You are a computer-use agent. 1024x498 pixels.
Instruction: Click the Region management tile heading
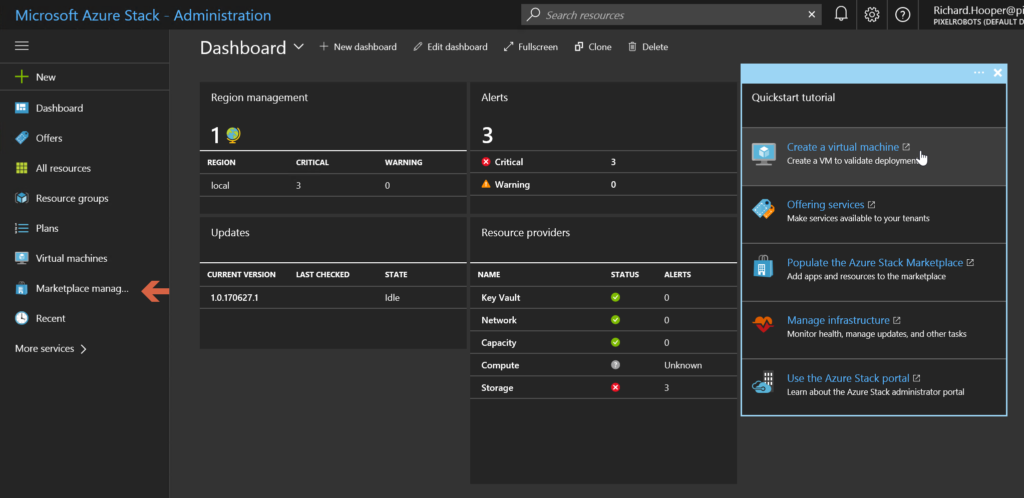pyautogui.click(x=259, y=97)
